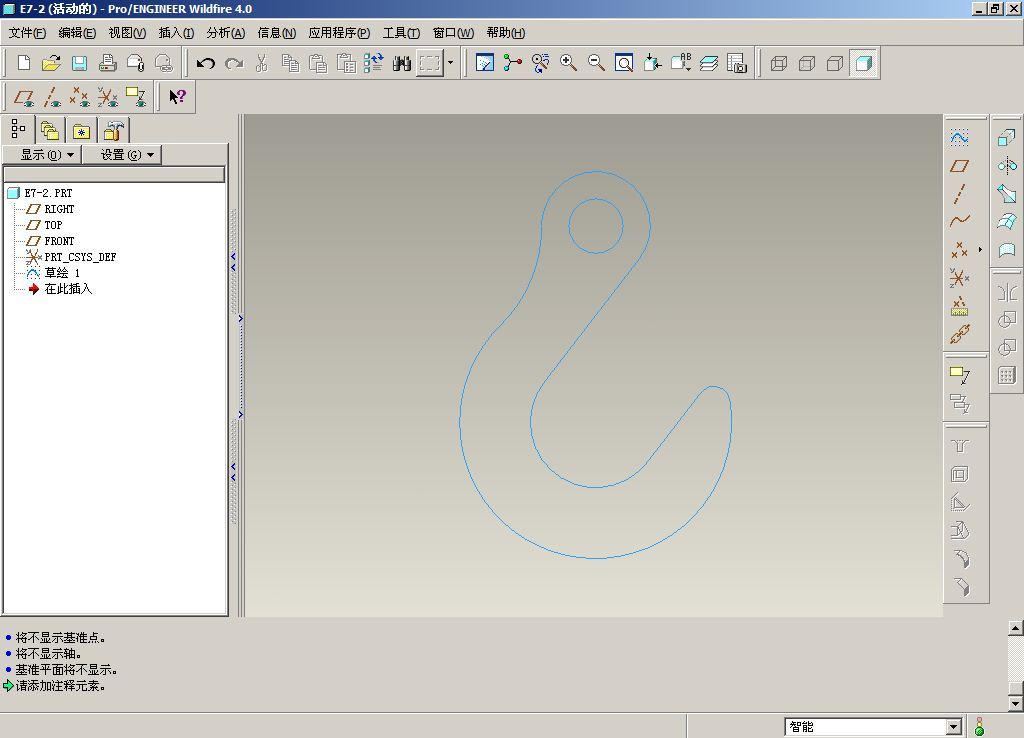Image resolution: width=1024 pixels, height=738 pixels.
Task: Toggle datum points display on or off
Action: coord(80,97)
